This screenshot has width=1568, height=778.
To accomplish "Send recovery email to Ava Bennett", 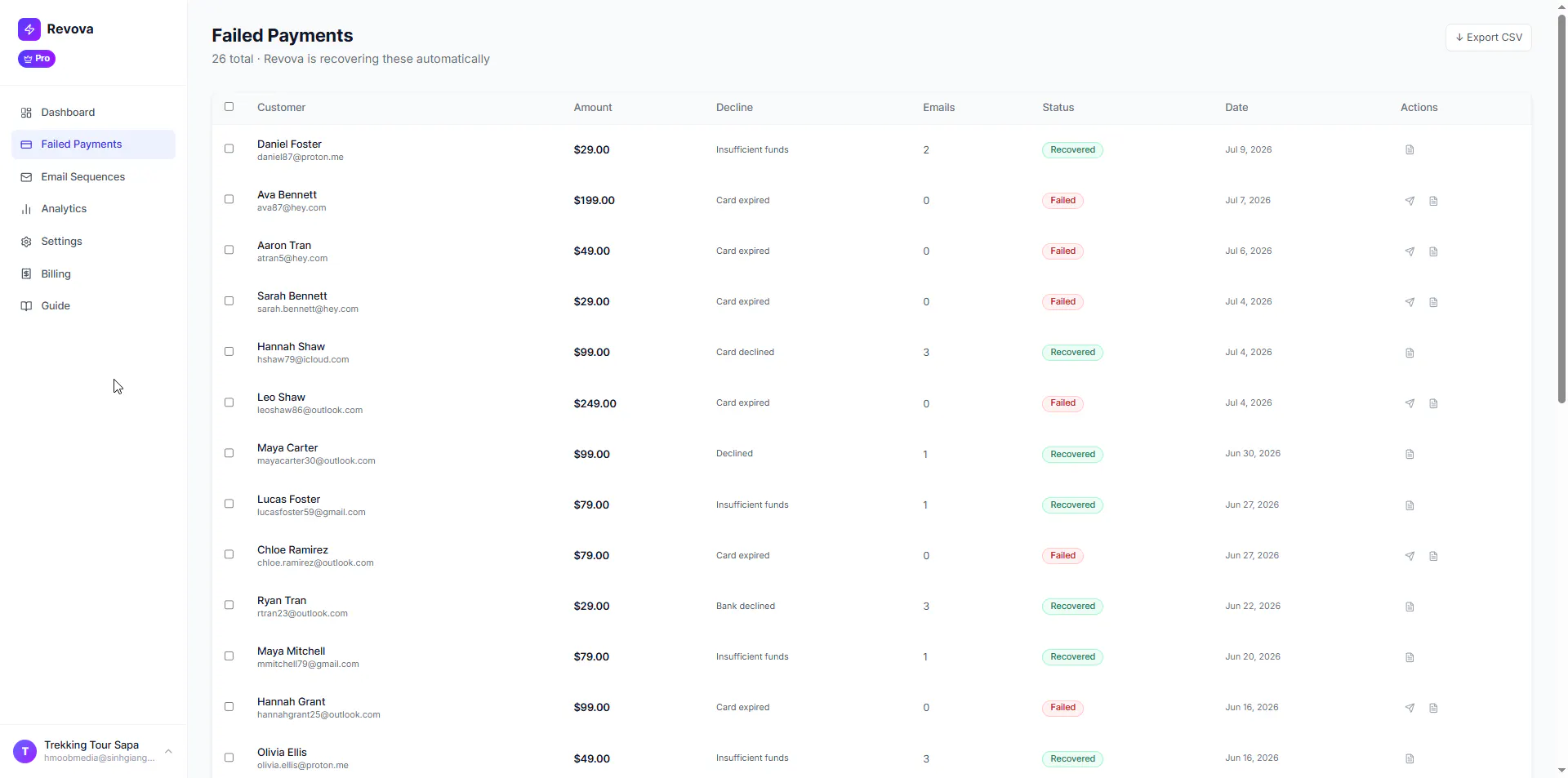I will coord(1410,201).
